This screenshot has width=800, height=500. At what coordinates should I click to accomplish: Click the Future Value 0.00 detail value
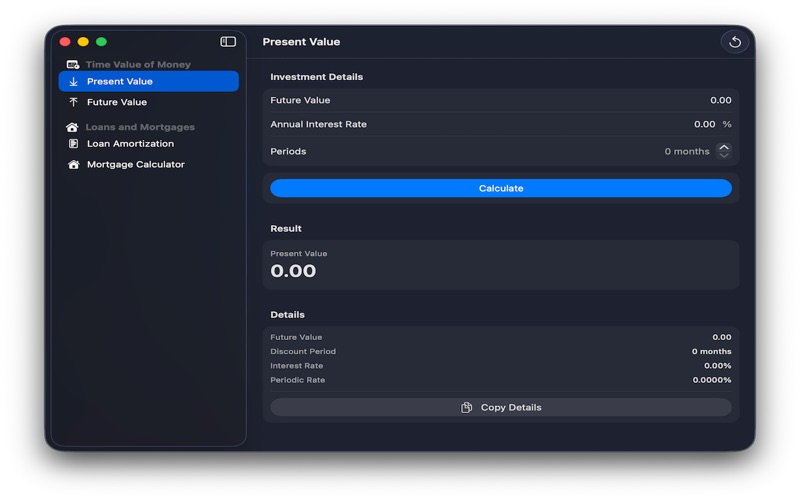(x=721, y=337)
